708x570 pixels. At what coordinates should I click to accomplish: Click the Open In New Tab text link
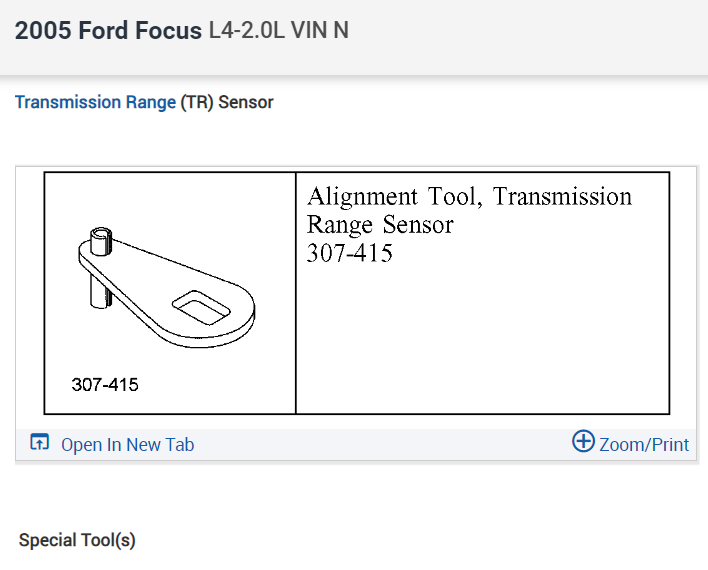(x=127, y=445)
